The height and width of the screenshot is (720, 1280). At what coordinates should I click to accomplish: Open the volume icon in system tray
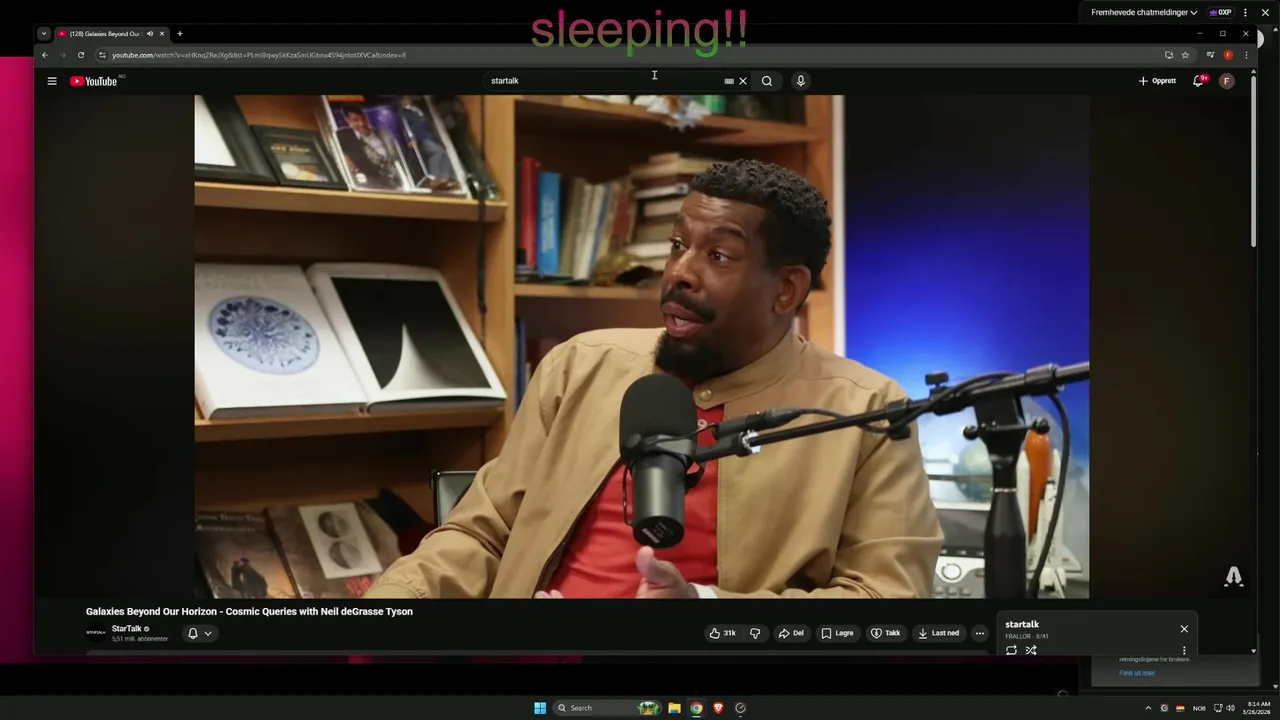coord(1230,708)
